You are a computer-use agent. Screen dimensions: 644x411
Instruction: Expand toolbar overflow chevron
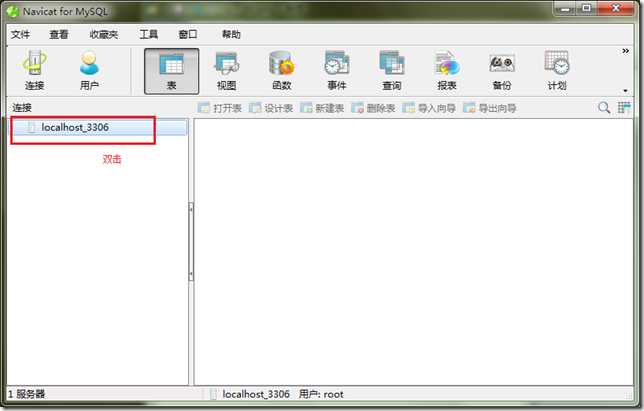pos(625,51)
